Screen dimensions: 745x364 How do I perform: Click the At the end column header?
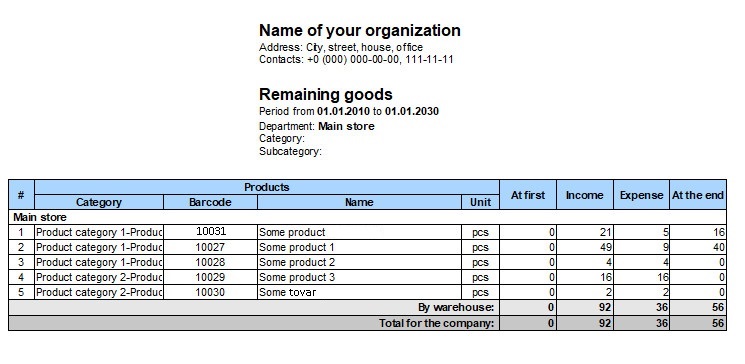(x=698, y=195)
